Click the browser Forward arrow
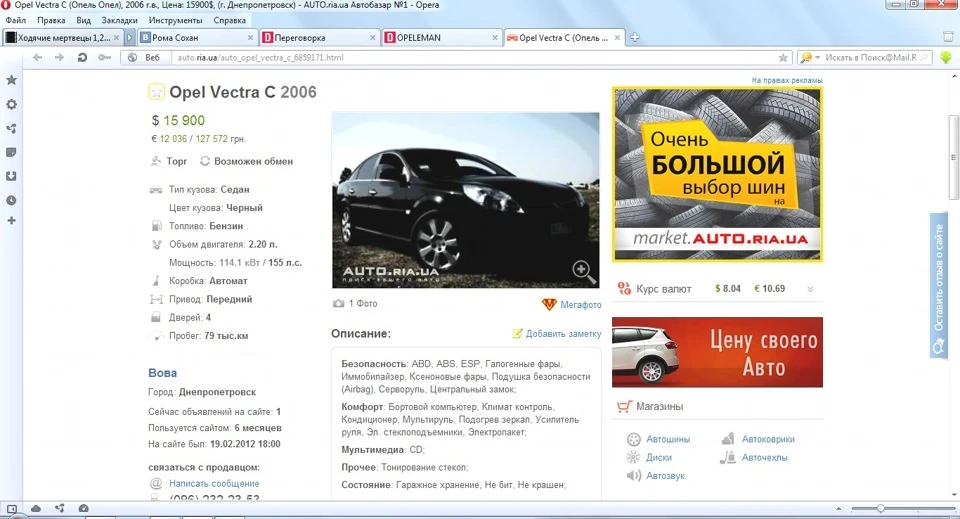 coord(59,58)
